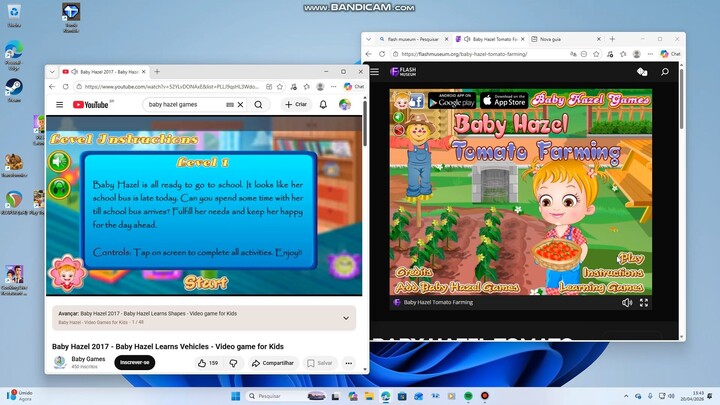Open Edge settings menu in YouTube window
Viewport: 720px width, 405px height.
[333, 86]
